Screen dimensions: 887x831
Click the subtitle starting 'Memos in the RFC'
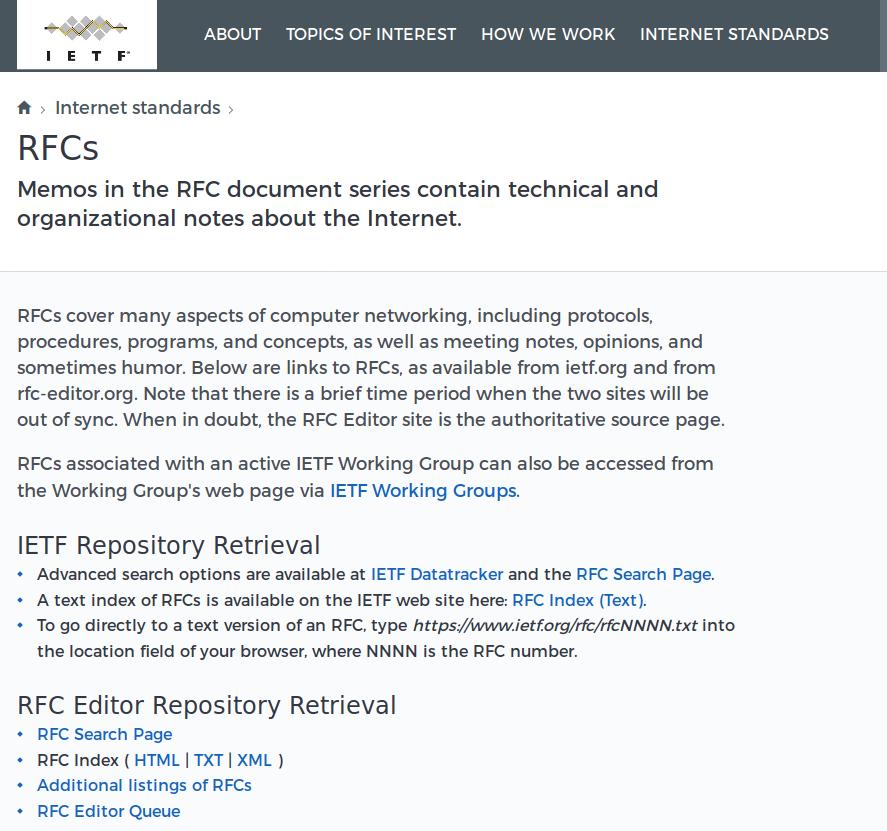pyautogui.click(x=338, y=204)
